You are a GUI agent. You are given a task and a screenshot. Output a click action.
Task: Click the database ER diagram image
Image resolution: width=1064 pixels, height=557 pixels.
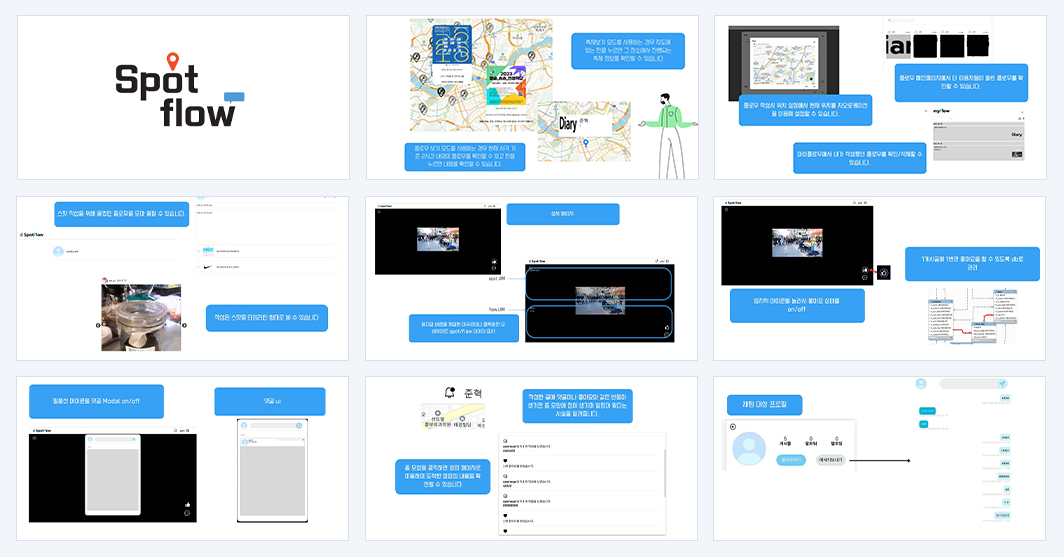click(973, 317)
